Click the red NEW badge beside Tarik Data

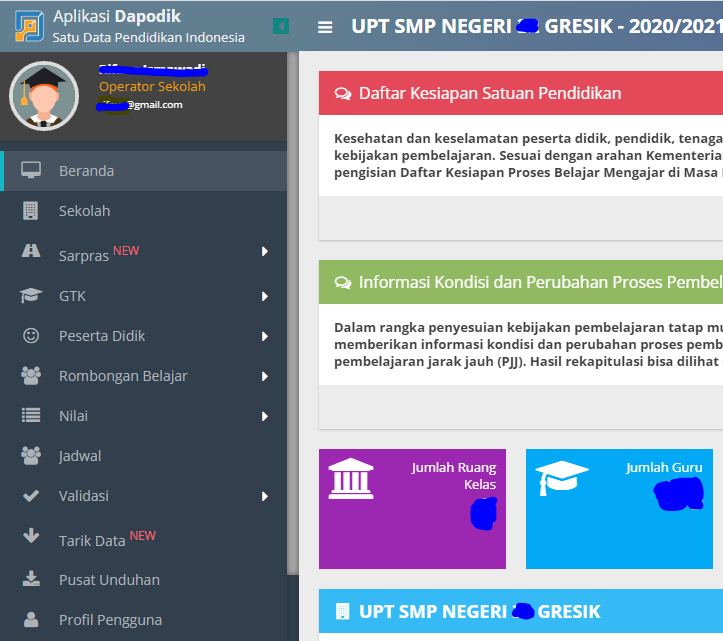click(142, 535)
